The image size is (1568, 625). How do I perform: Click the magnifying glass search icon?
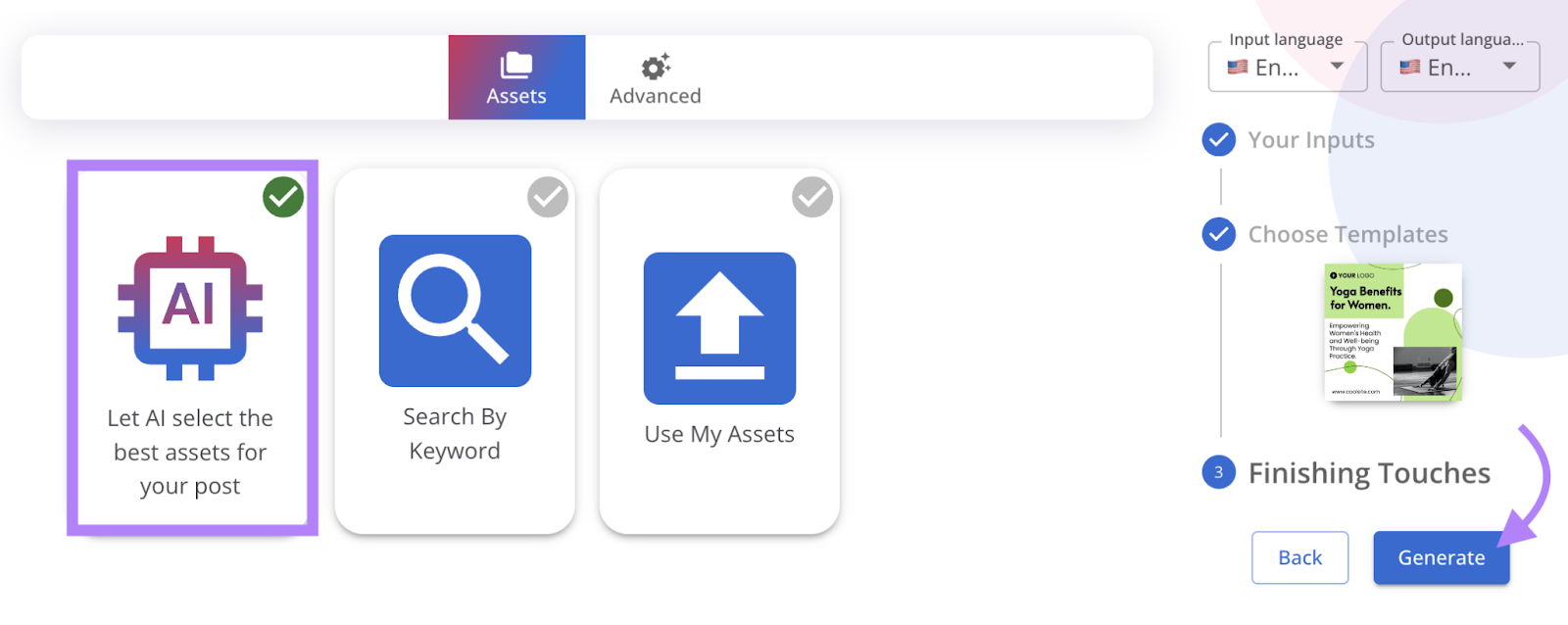pyautogui.click(x=455, y=311)
